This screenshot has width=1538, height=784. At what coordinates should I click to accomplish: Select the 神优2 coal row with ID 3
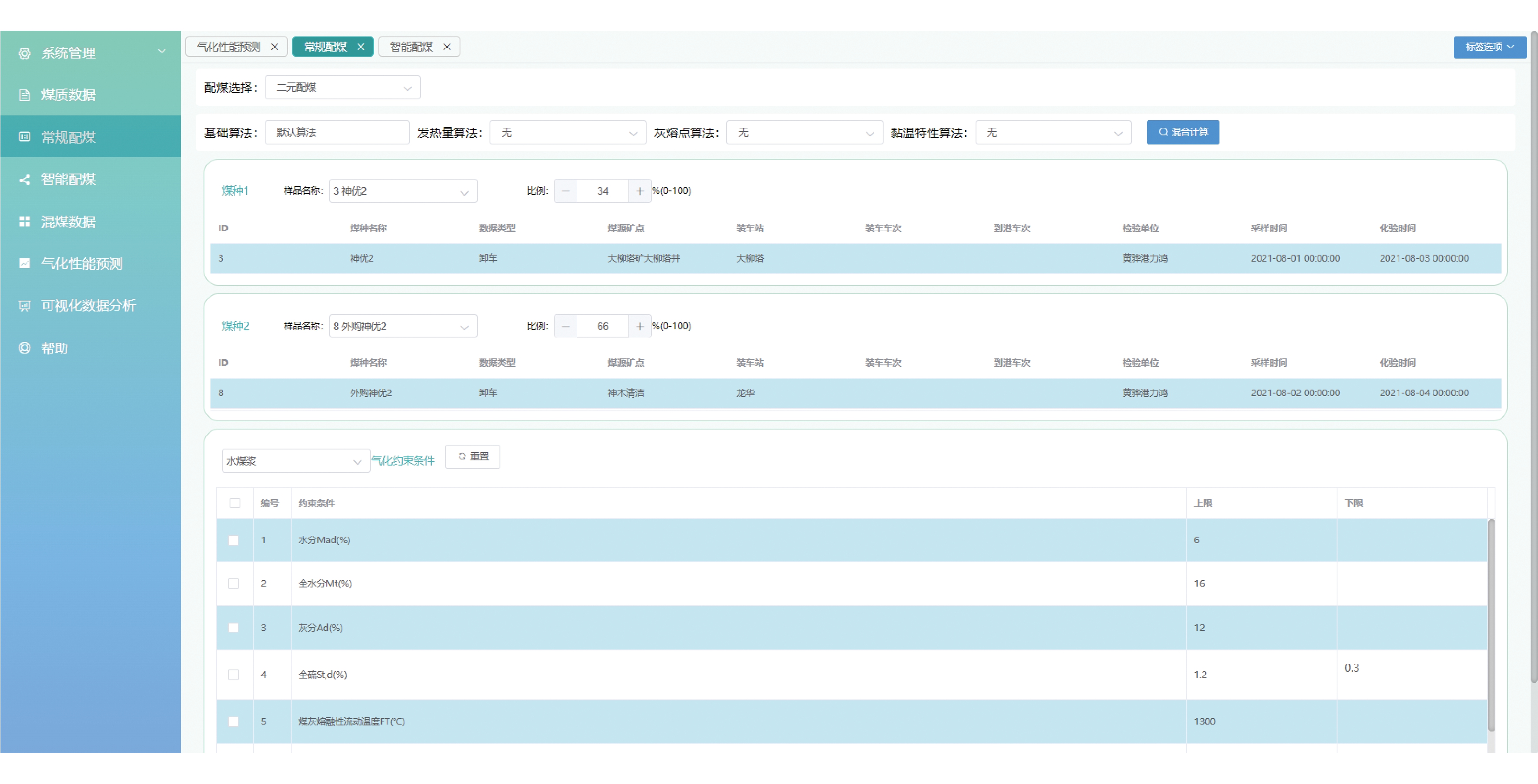(x=855, y=259)
